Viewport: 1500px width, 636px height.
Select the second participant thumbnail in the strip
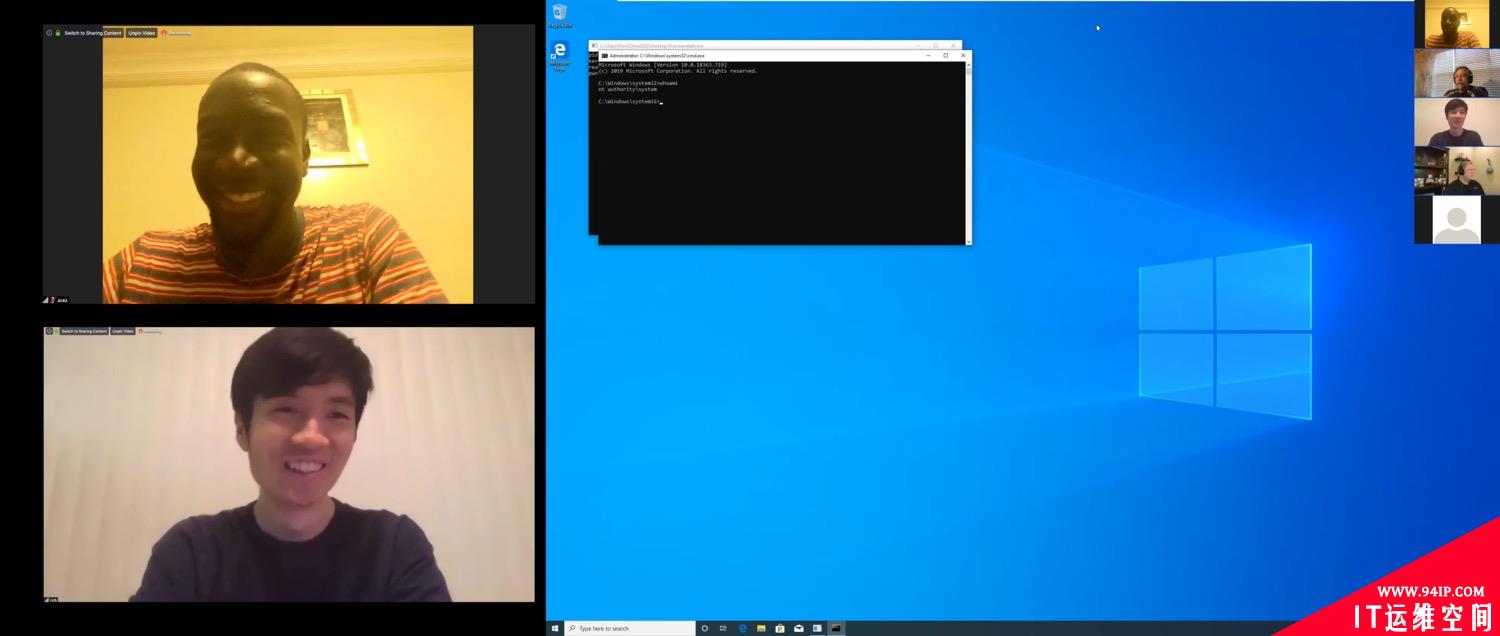pos(1456,73)
